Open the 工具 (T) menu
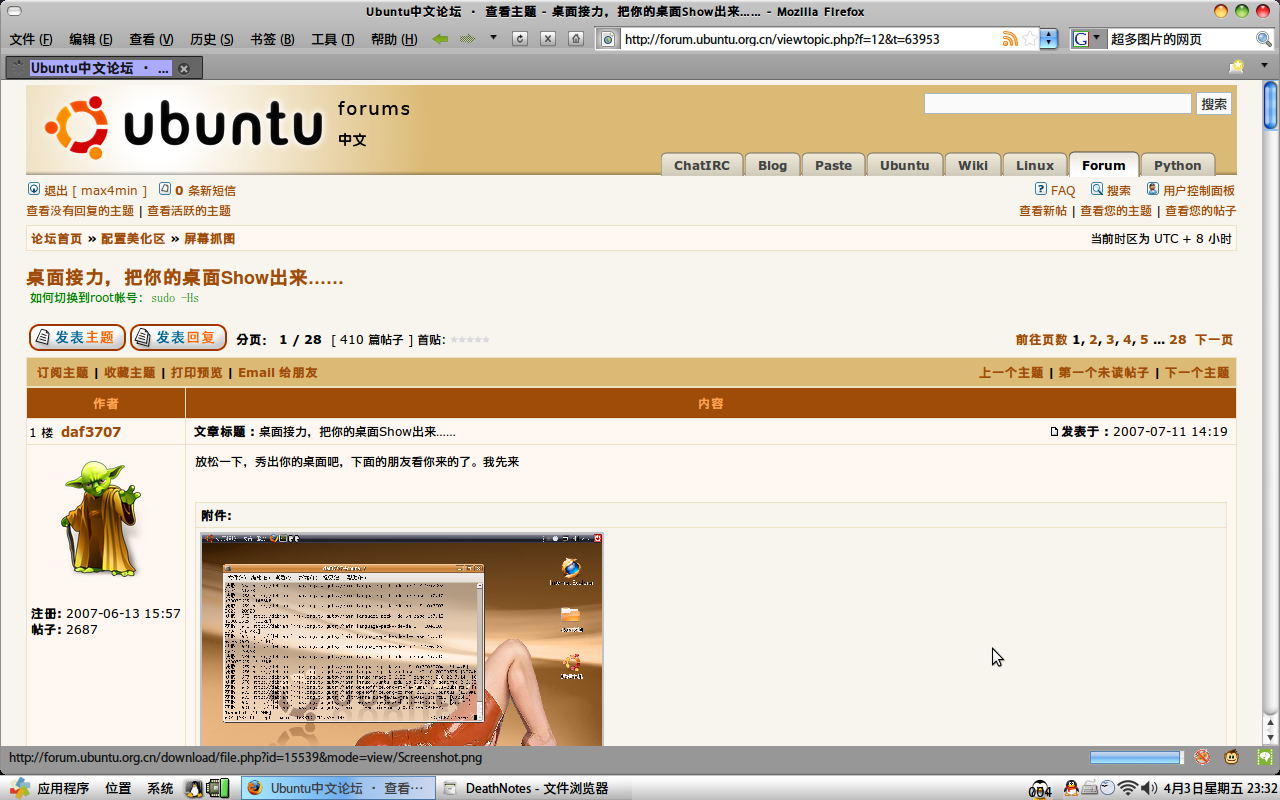1280x800 pixels. pos(333,39)
